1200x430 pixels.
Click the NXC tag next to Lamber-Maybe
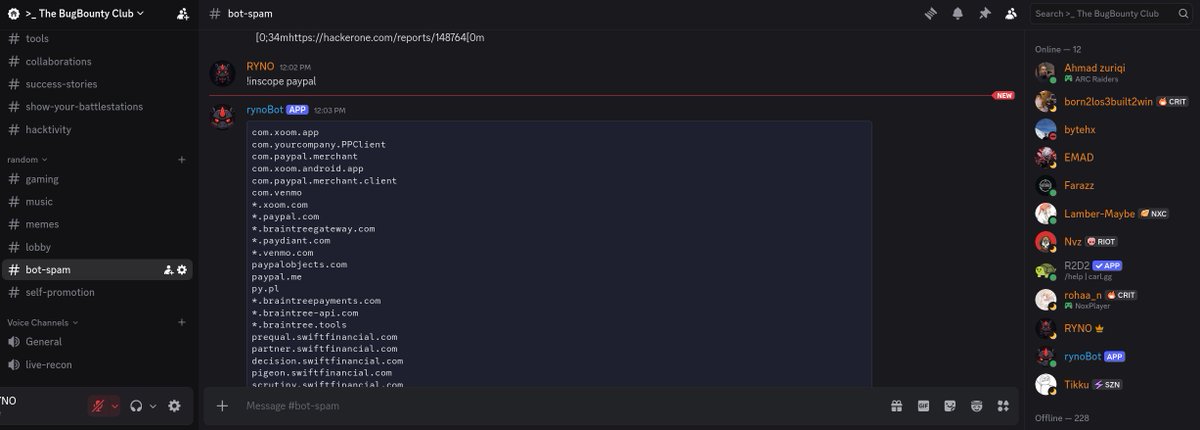(1154, 213)
